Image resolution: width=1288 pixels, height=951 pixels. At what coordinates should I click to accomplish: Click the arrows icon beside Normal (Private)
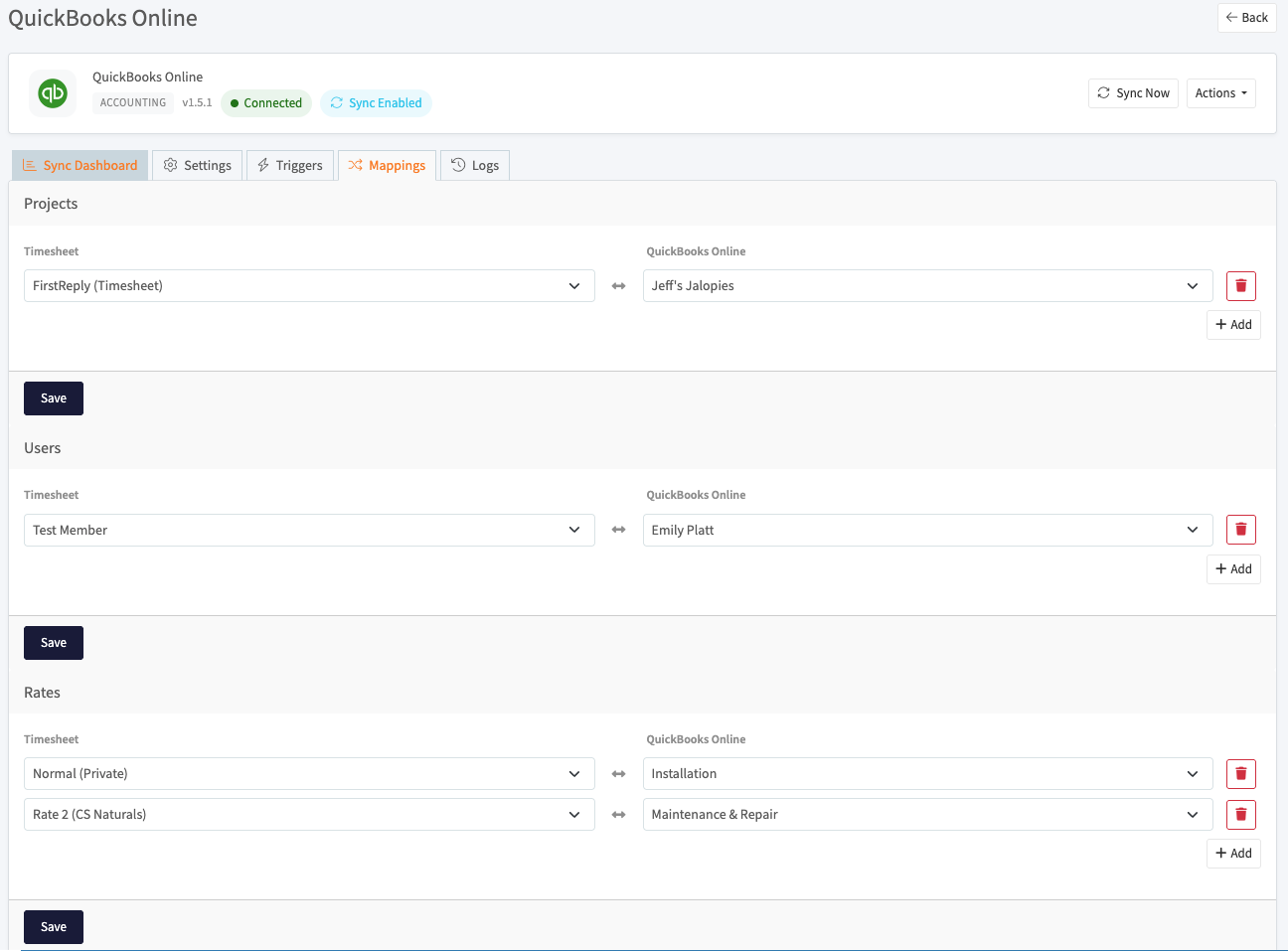(x=618, y=774)
